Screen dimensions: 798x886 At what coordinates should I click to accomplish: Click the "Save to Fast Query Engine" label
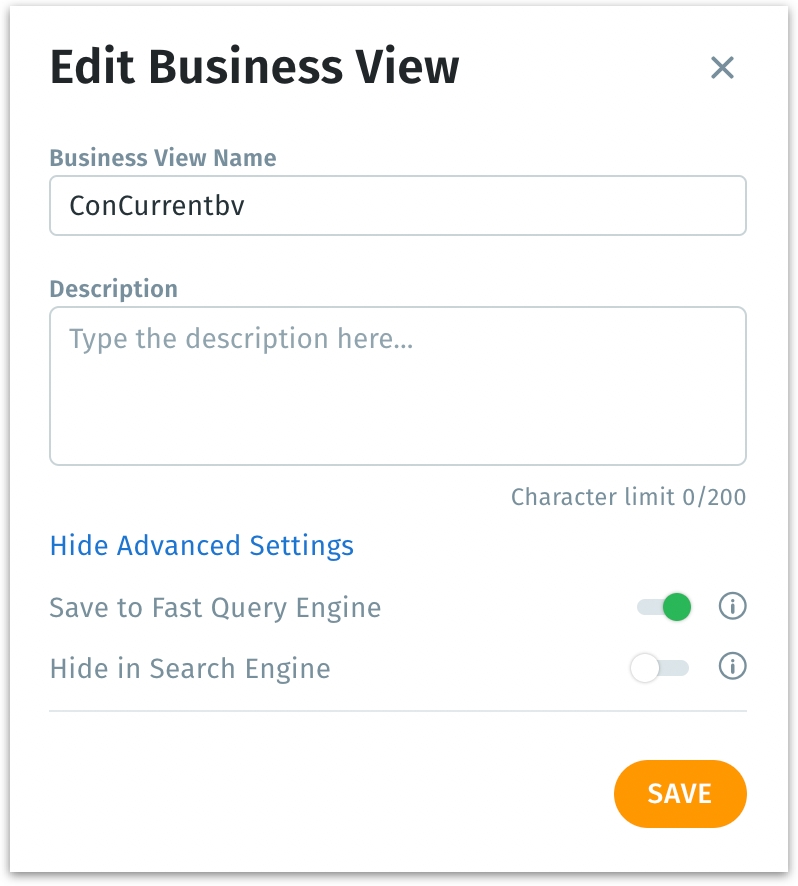[x=215, y=607]
